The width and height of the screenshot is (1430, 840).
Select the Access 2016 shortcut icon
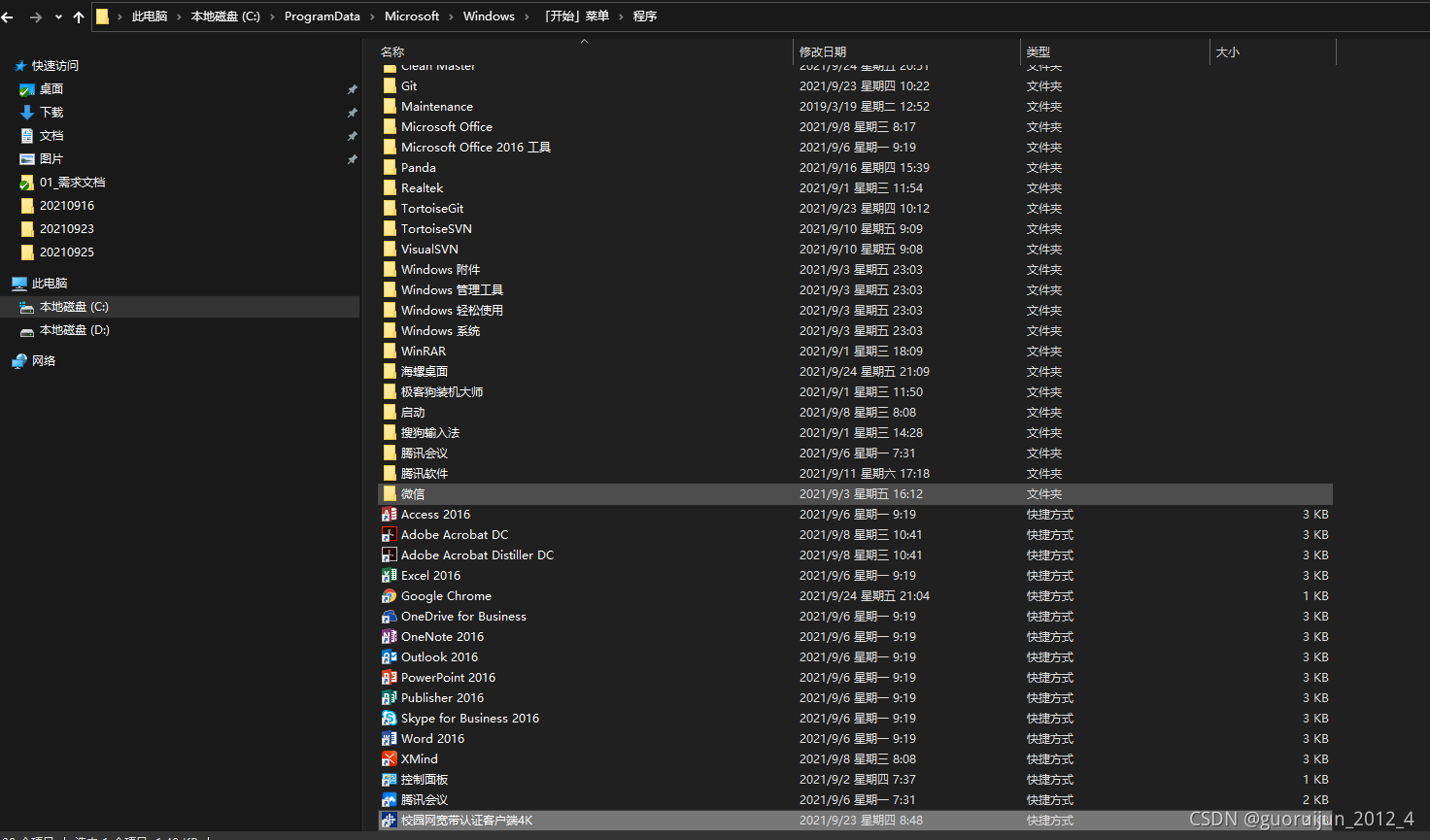click(389, 515)
